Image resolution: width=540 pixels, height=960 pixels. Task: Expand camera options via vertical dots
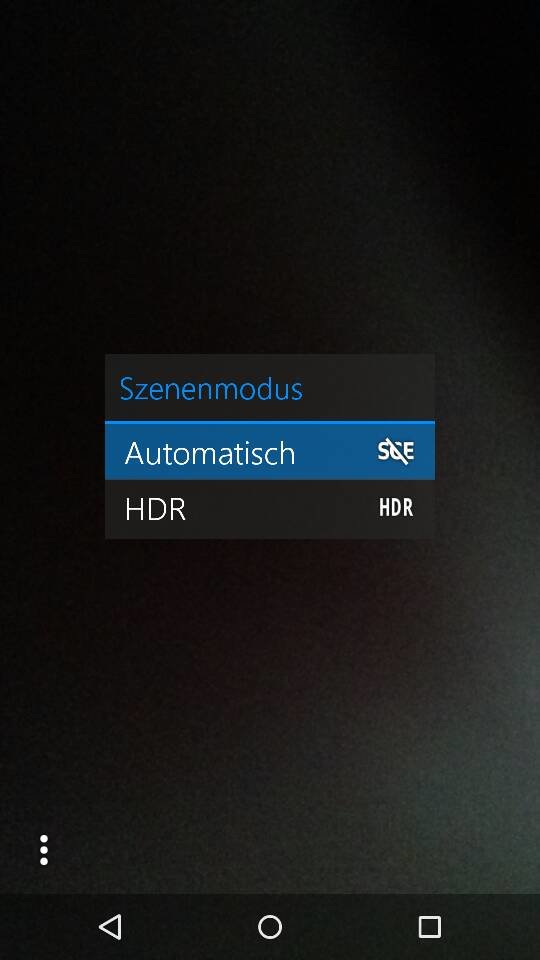pyautogui.click(x=43, y=850)
